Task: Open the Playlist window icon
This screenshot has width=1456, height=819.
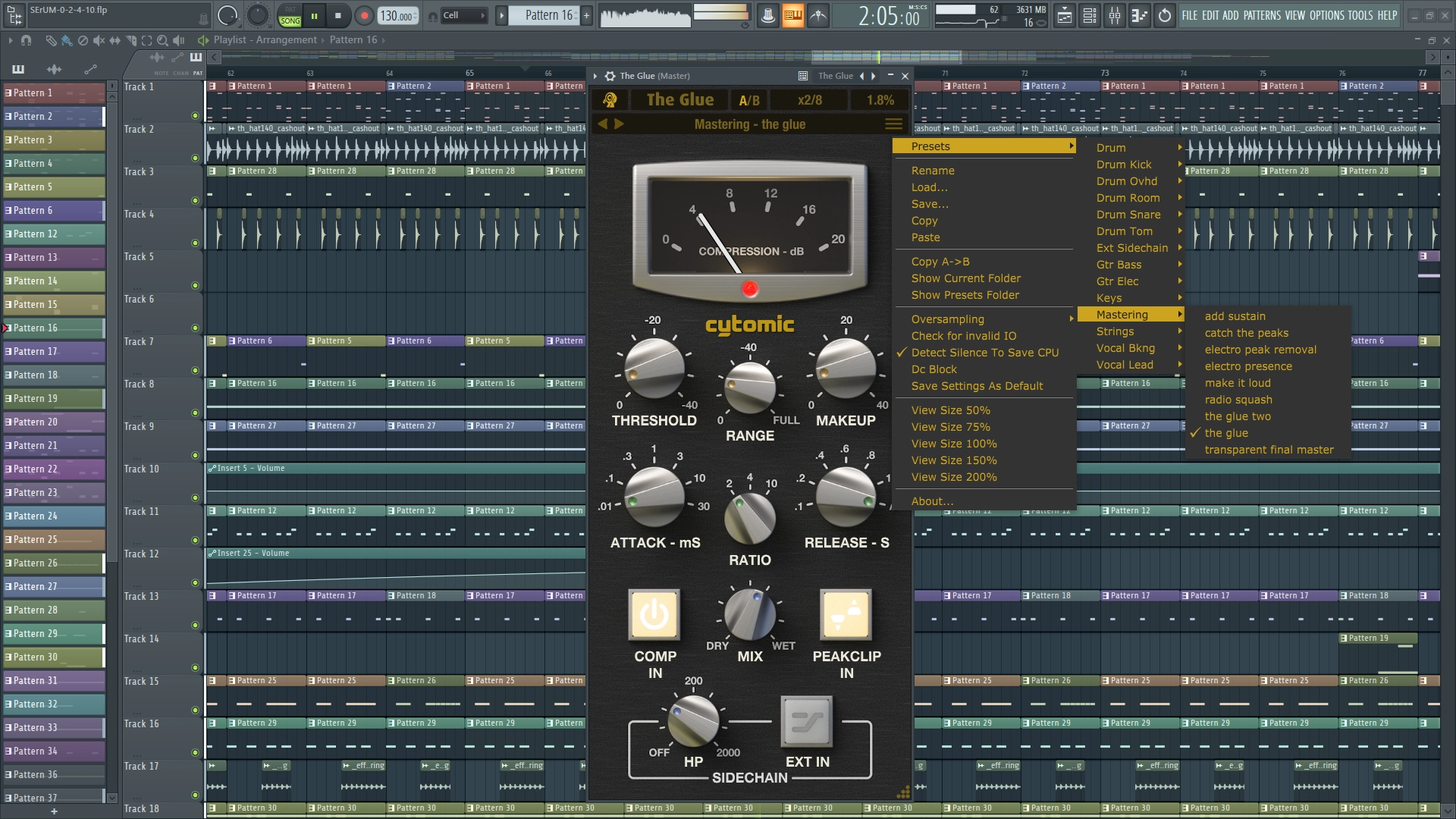Action: 1065,15
